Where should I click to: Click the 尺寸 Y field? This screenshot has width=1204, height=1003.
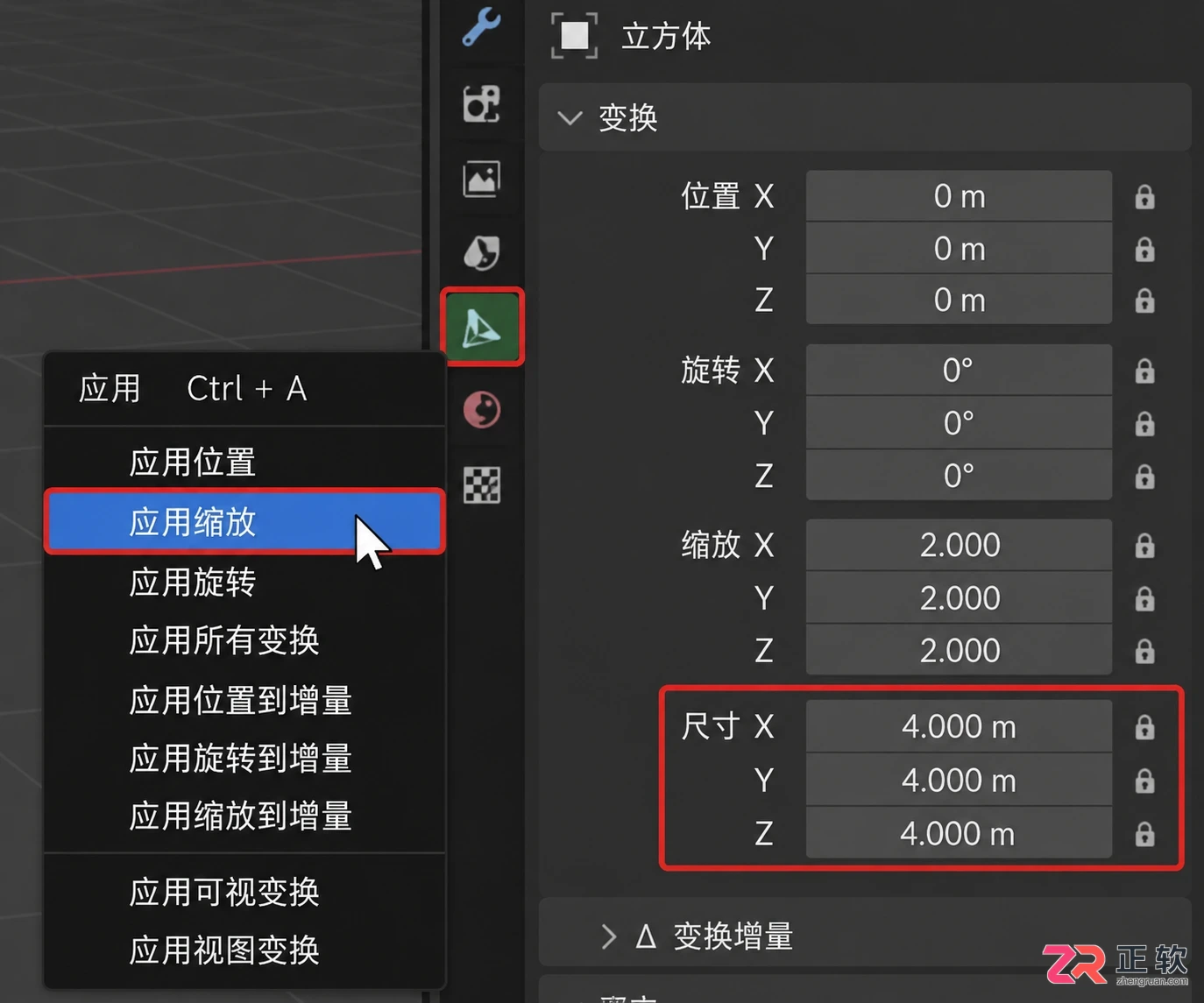[x=959, y=780]
